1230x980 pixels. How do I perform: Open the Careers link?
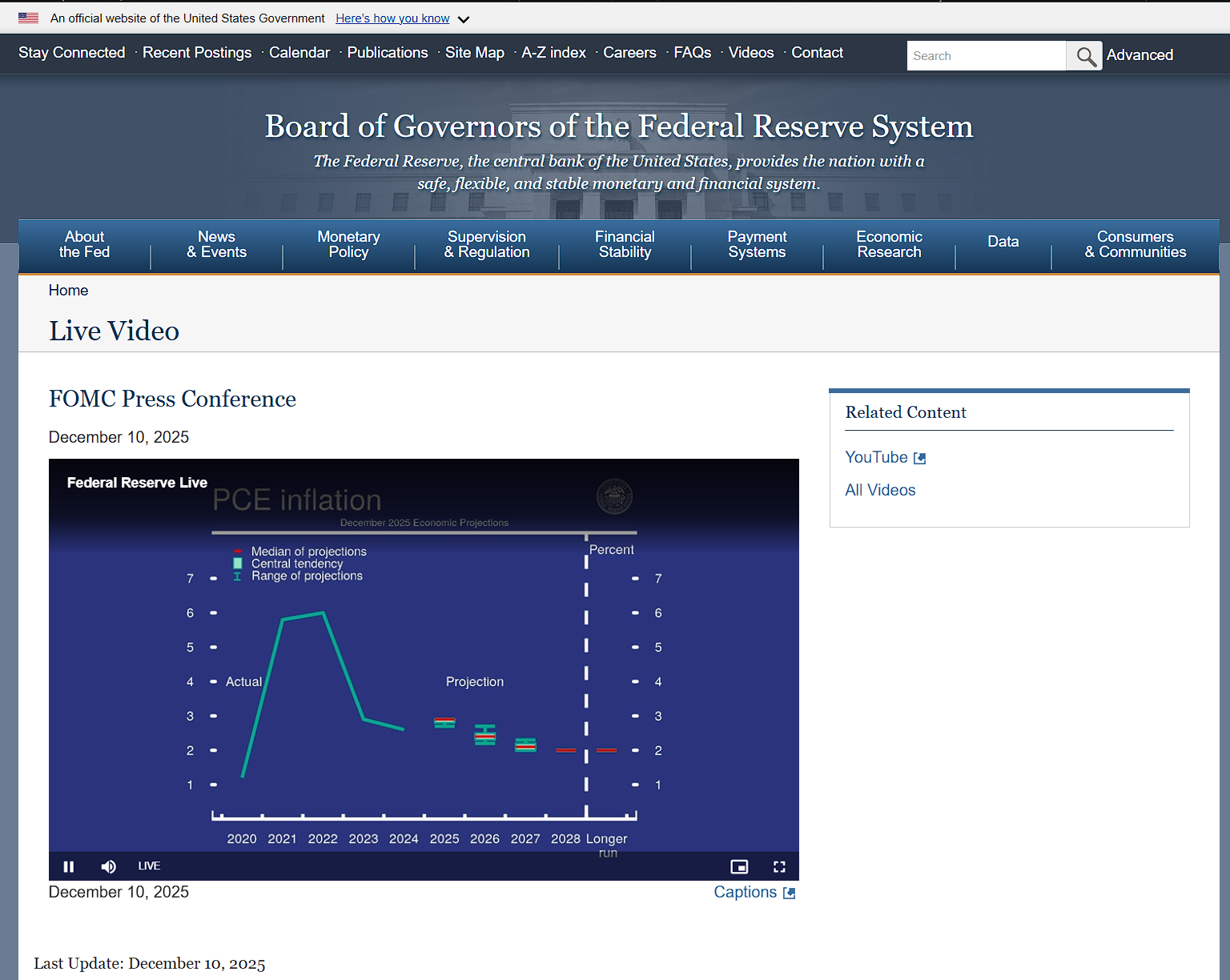(629, 53)
